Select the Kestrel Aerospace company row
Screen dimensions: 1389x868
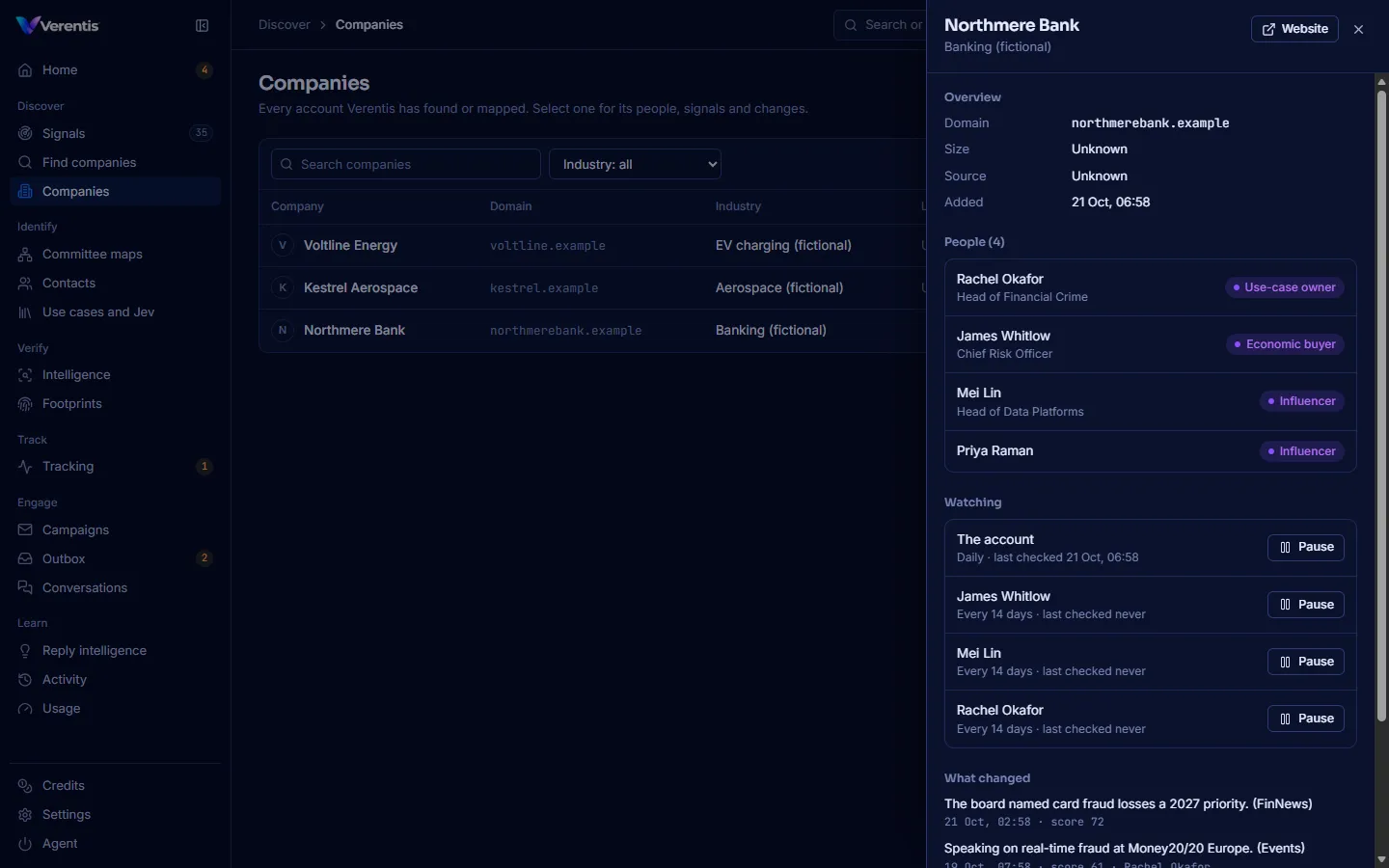592,288
